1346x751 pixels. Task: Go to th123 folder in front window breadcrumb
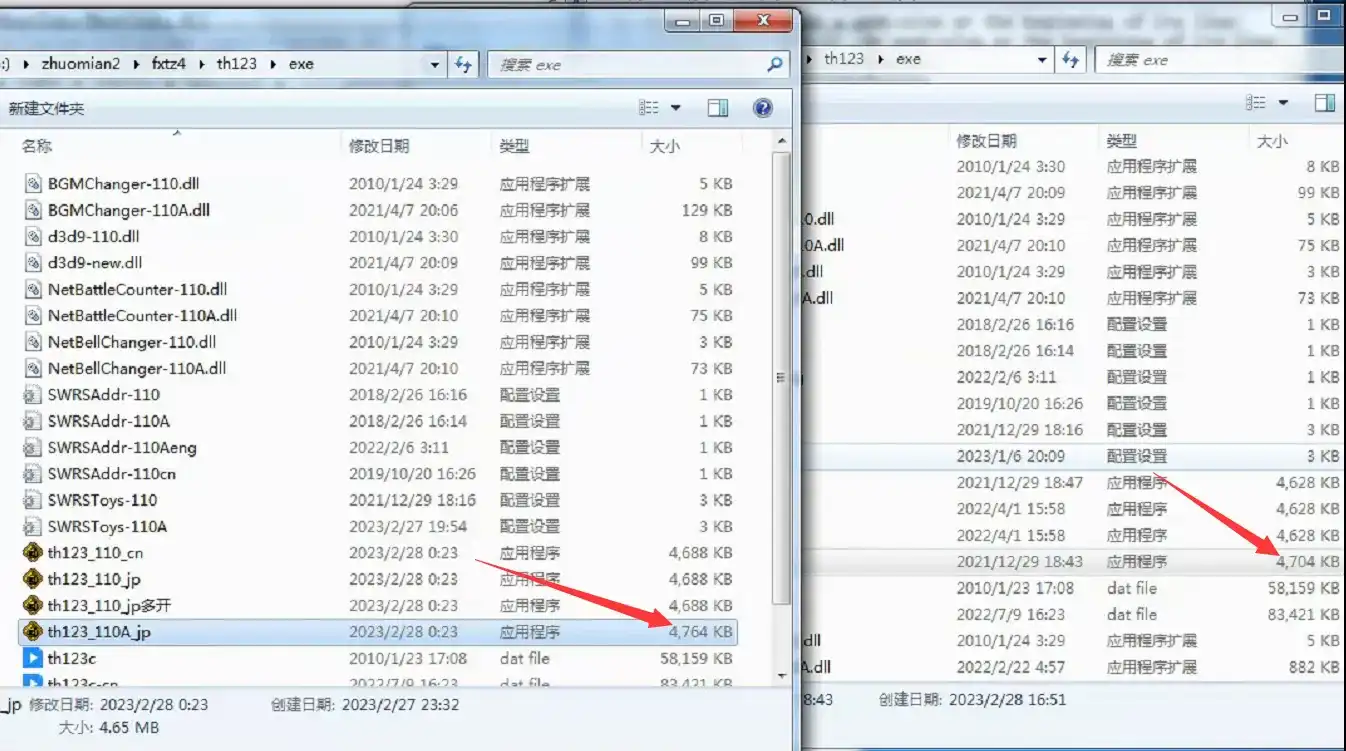coord(237,63)
